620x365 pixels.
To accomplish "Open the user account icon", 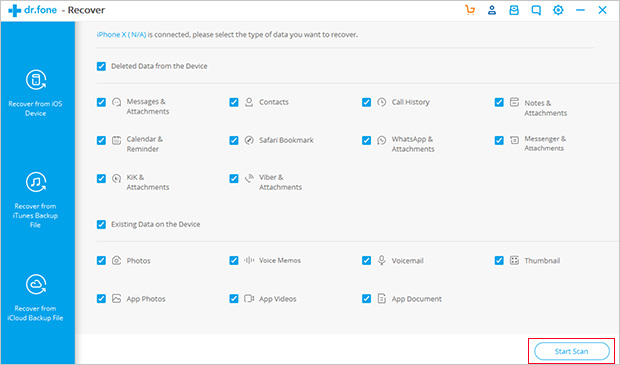I will (492, 11).
